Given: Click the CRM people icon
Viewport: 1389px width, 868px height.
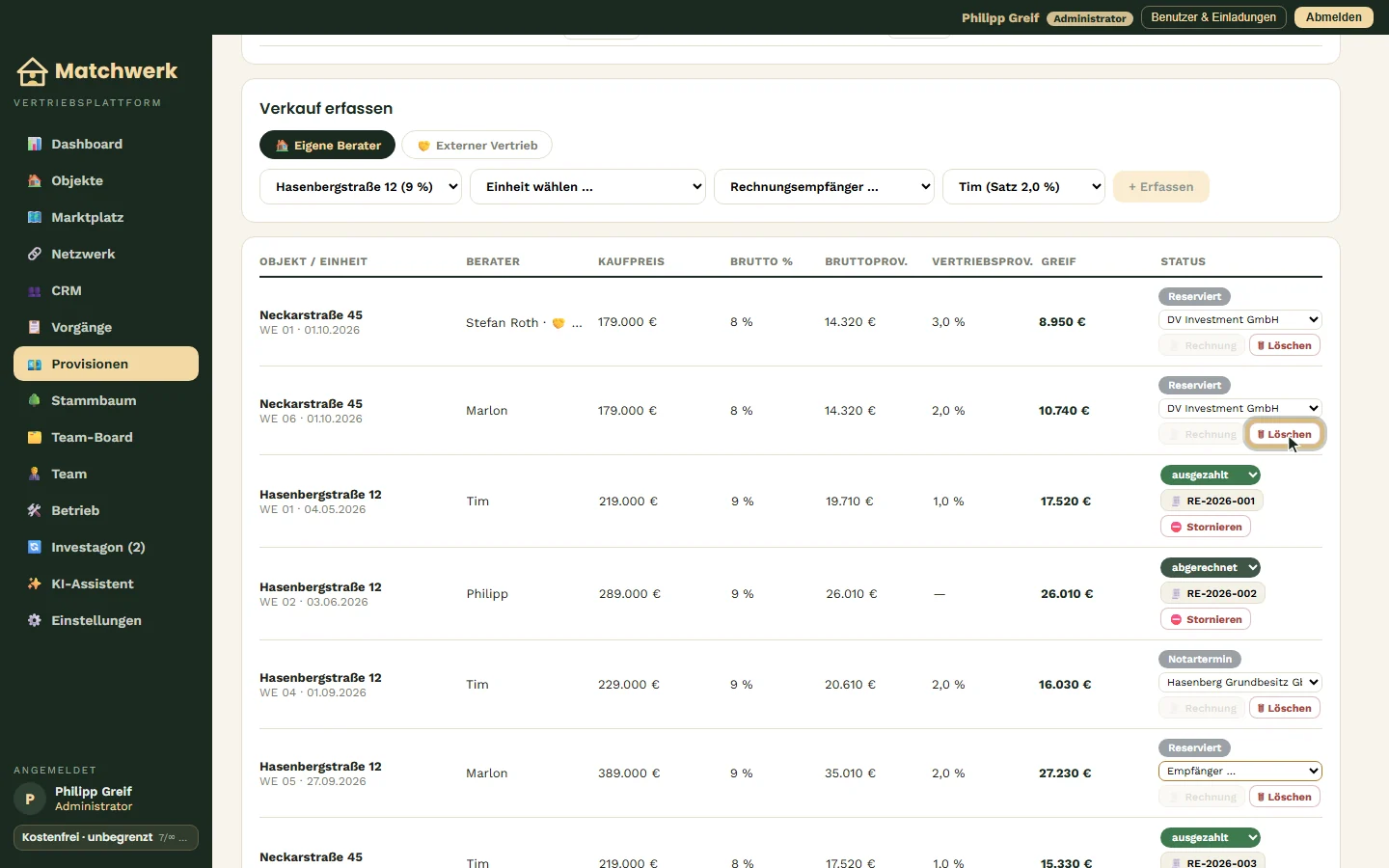Looking at the screenshot, I should tap(35, 290).
